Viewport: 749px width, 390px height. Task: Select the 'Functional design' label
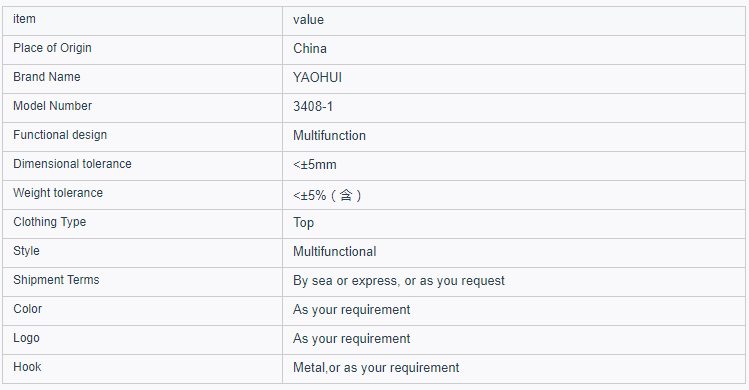60,135
